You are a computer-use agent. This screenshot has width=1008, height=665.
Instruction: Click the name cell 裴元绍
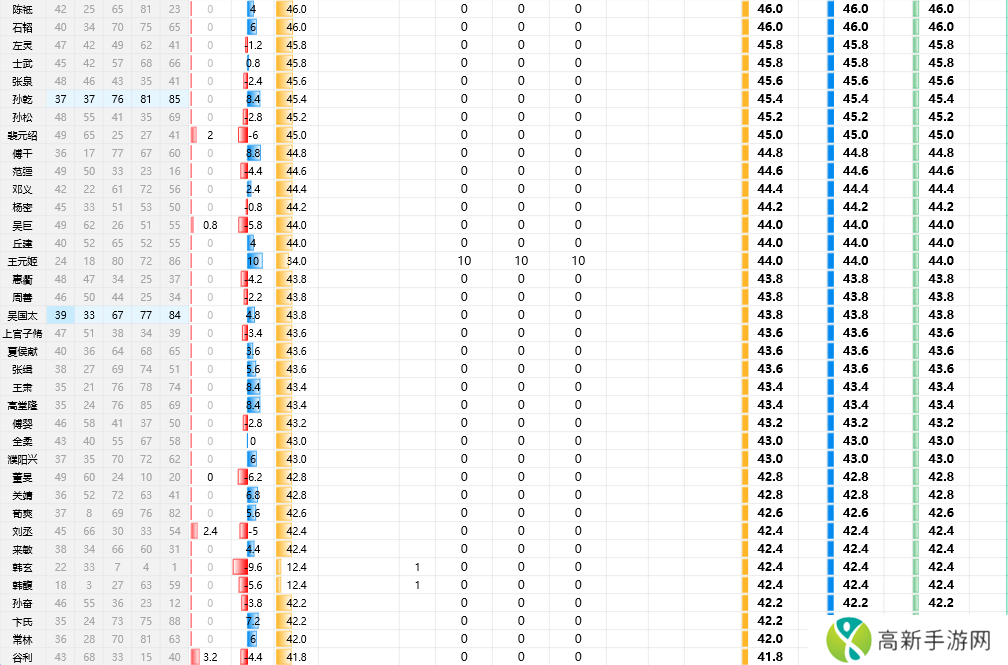[x=22, y=135]
